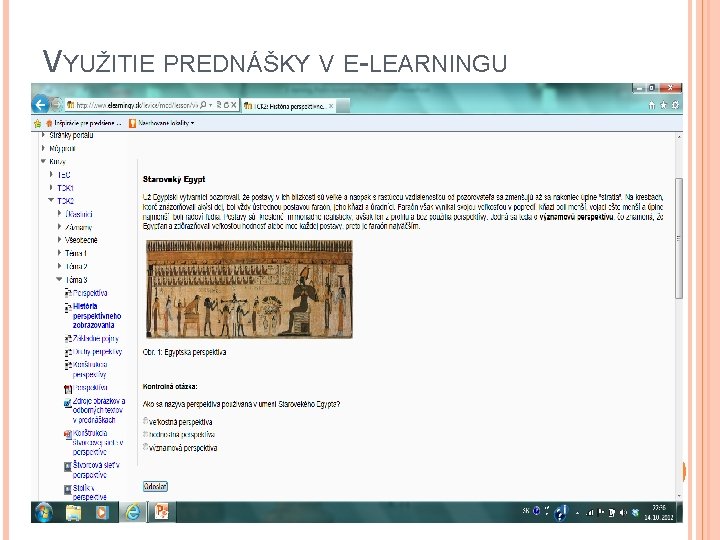Click the volume speaker icon in system tray
Image resolution: width=720 pixels, height=540 pixels.
coord(623,512)
